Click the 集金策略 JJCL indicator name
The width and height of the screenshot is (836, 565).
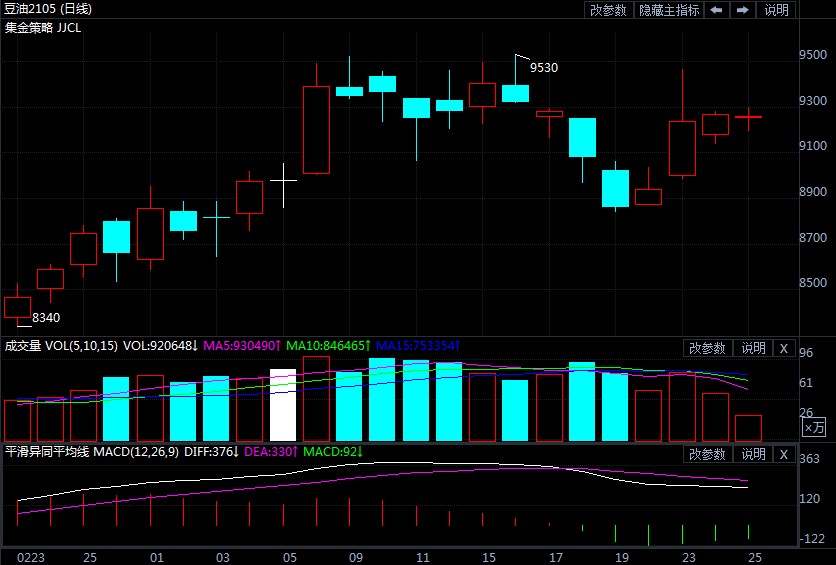43,27
